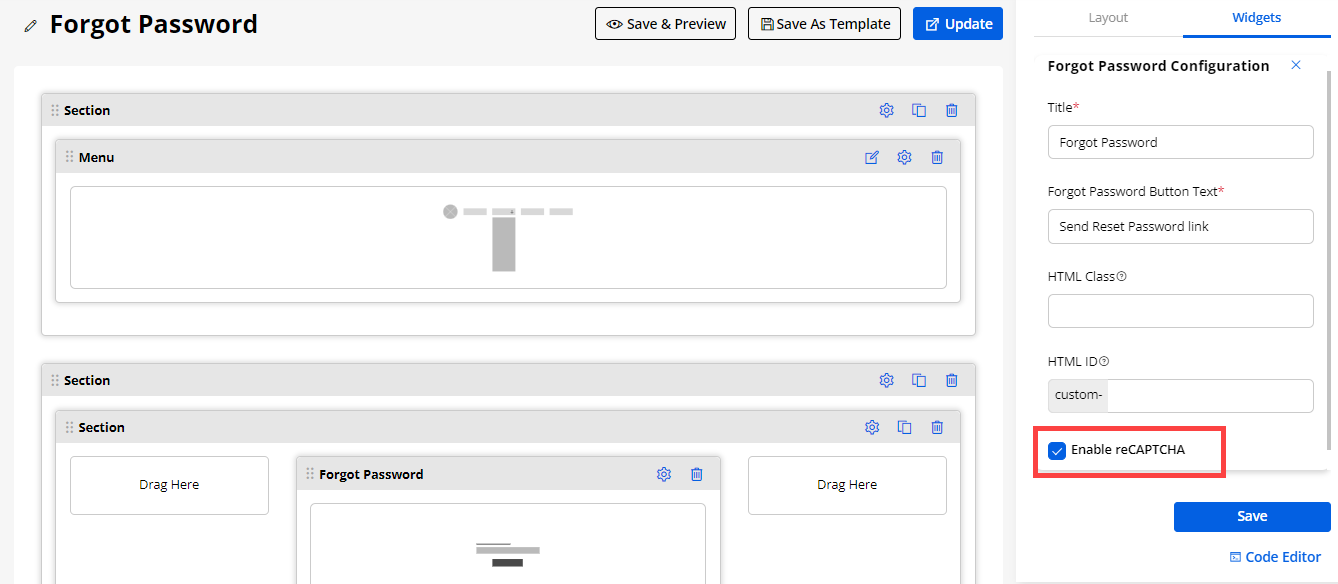The width and height of the screenshot is (1338, 584).
Task: Open settings gear of the Menu widget
Action: click(x=904, y=157)
